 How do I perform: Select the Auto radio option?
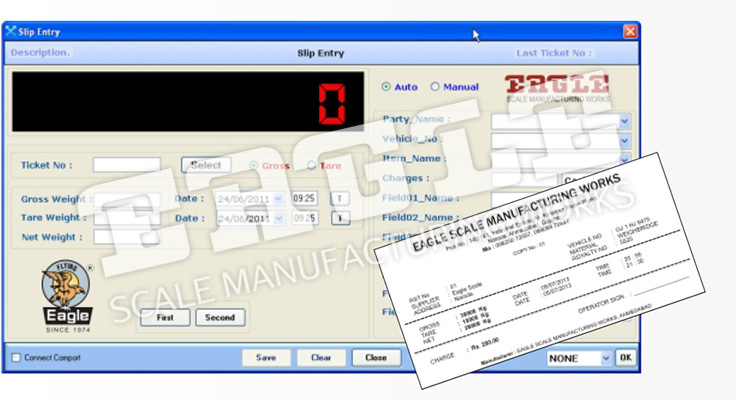tap(386, 87)
